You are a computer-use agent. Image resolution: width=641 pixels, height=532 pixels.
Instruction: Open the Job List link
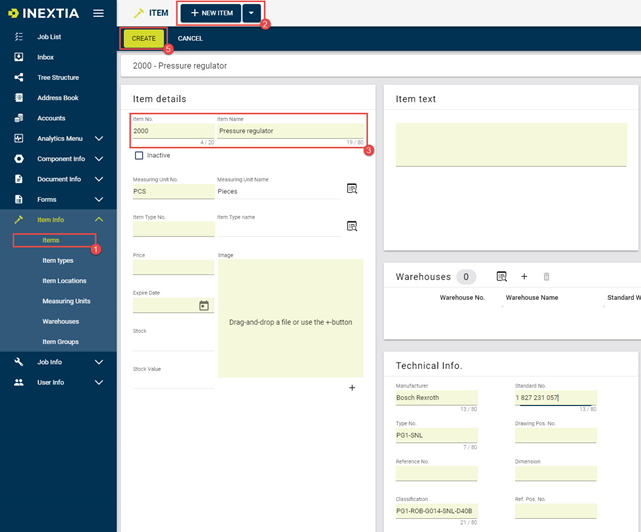[x=49, y=37]
